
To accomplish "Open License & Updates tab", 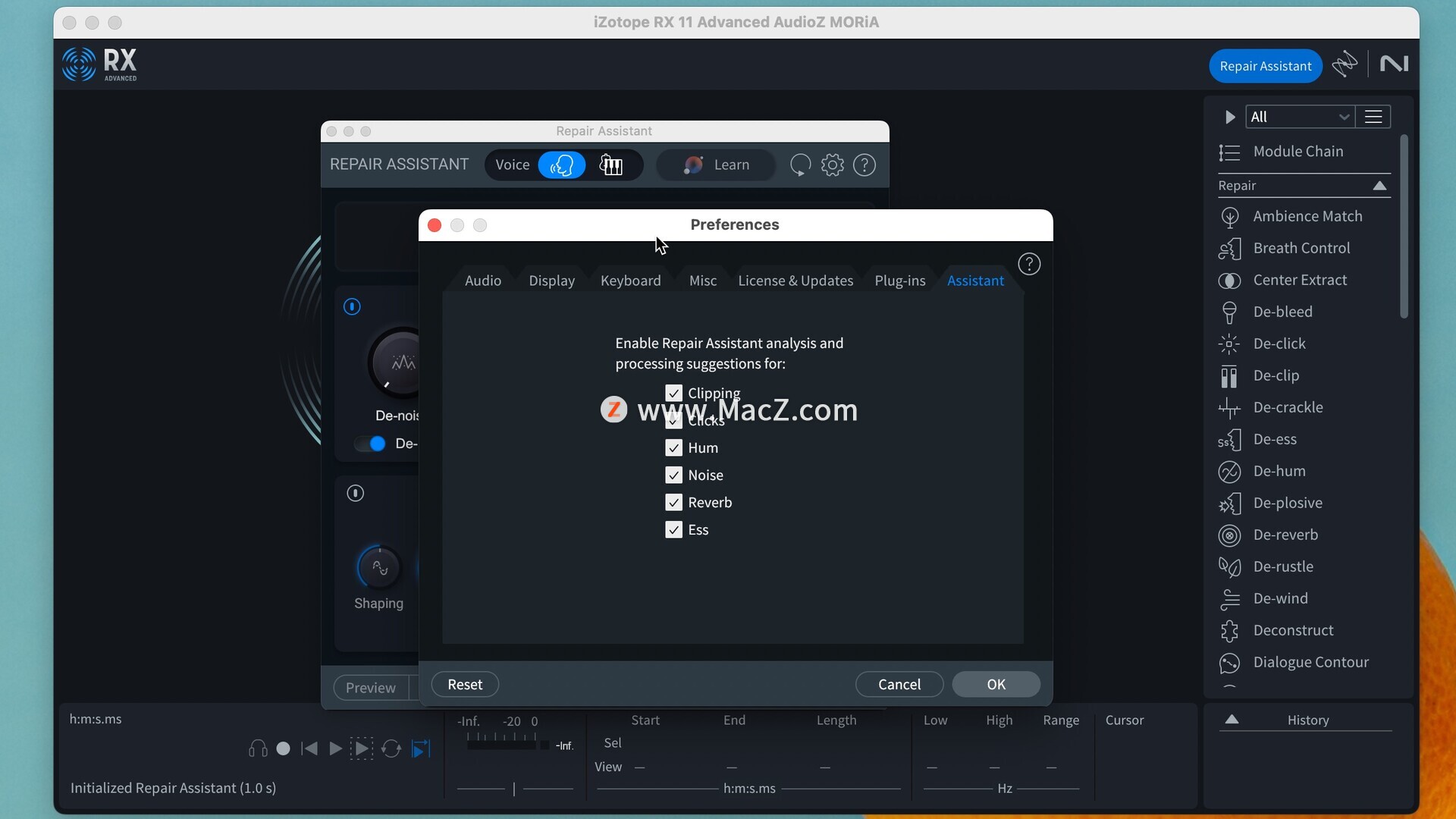I will pyautogui.click(x=795, y=281).
